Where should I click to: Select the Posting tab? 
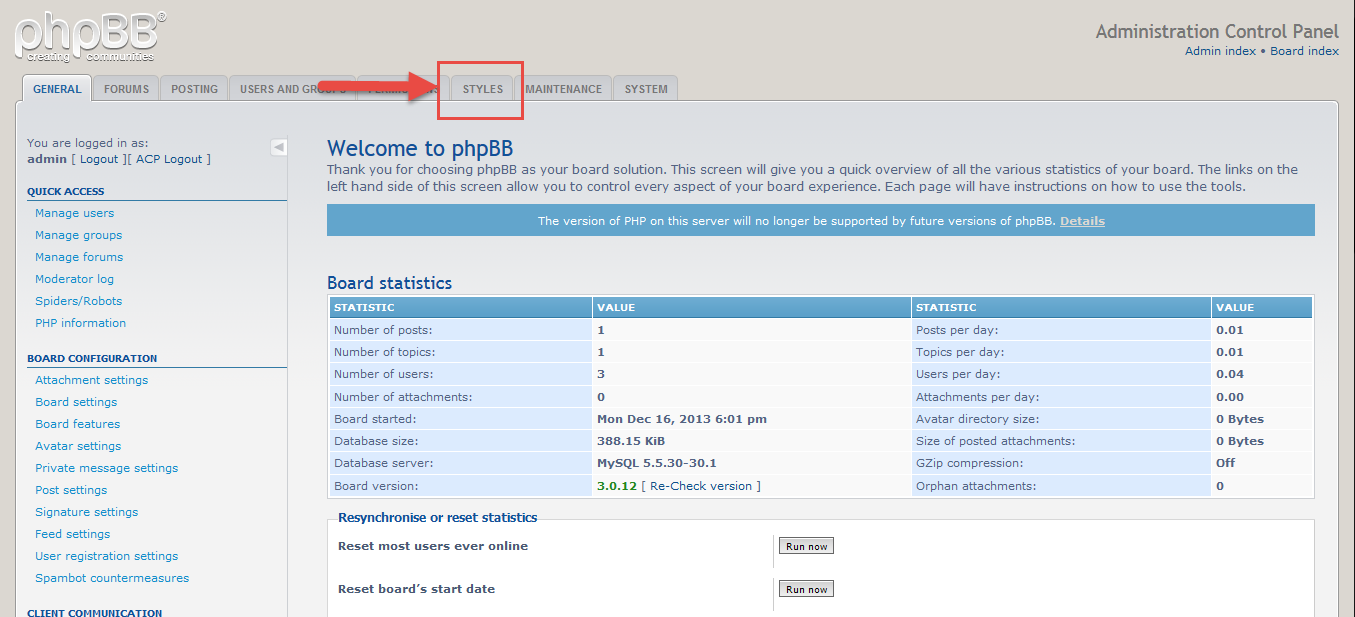coord(193,88)
